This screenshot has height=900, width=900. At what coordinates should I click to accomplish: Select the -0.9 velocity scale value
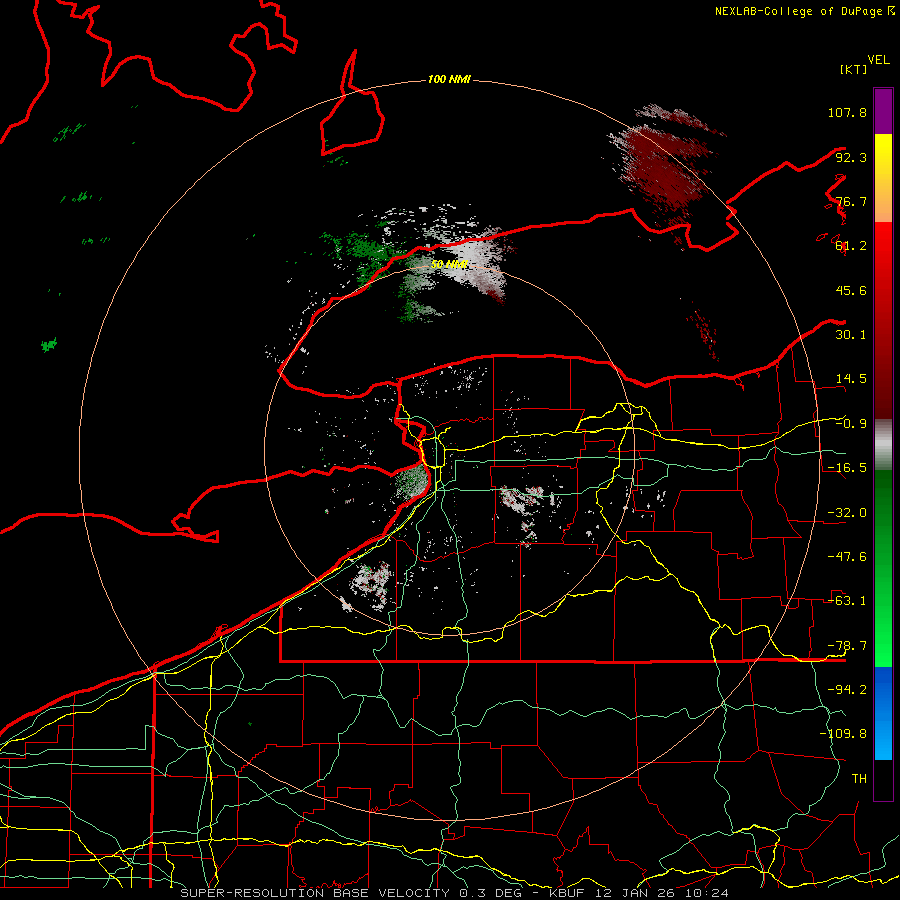[851, 424]
